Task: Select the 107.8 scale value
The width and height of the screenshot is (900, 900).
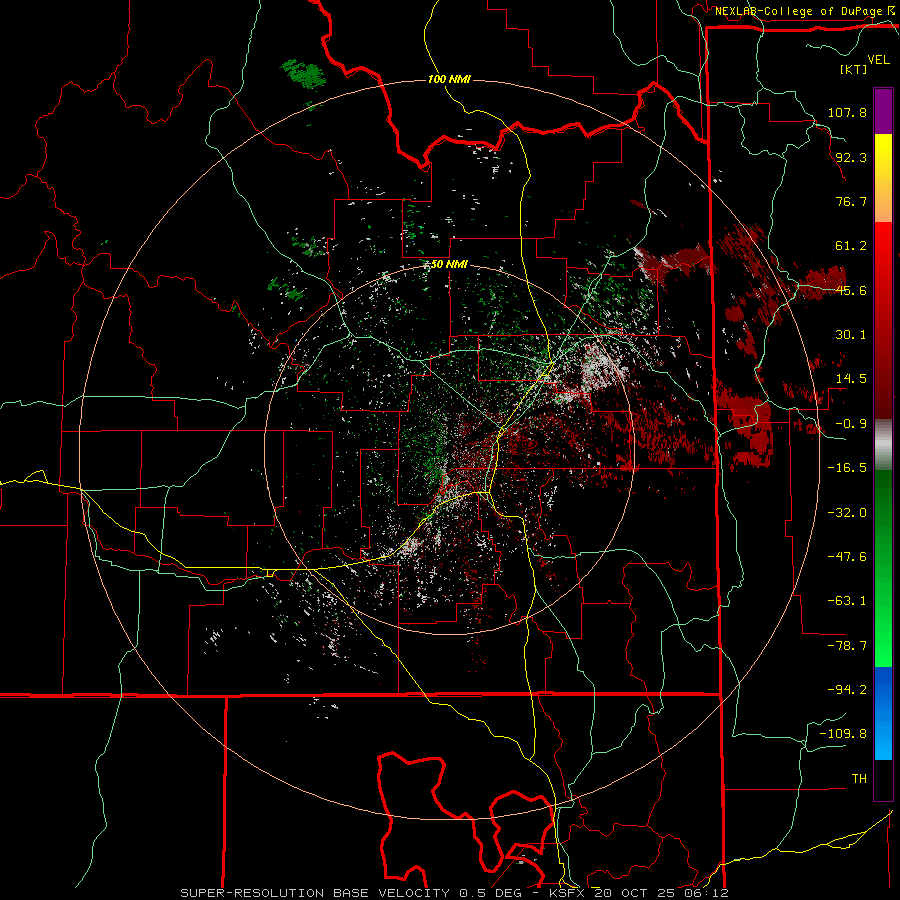Action: click(847, 112)
